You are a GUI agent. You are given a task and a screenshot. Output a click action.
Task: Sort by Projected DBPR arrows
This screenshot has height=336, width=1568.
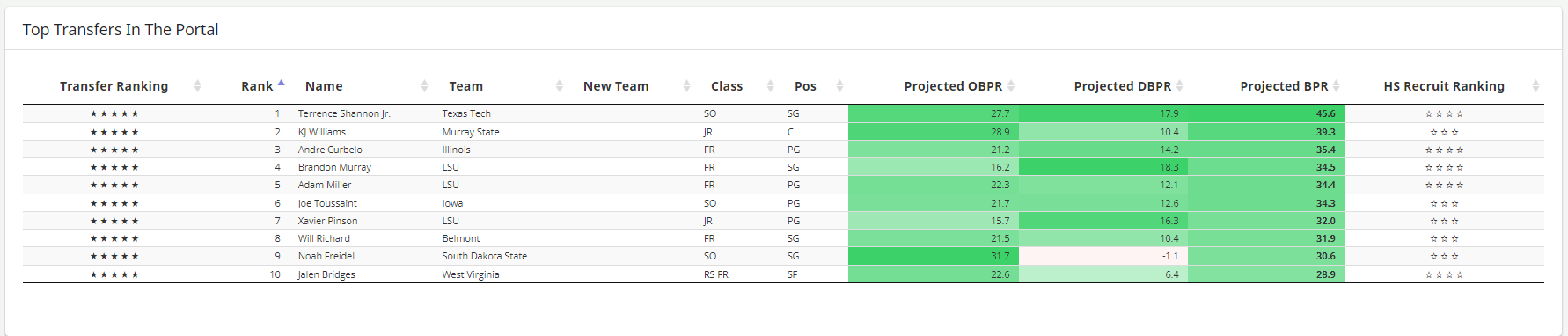tap(1179, 85)
